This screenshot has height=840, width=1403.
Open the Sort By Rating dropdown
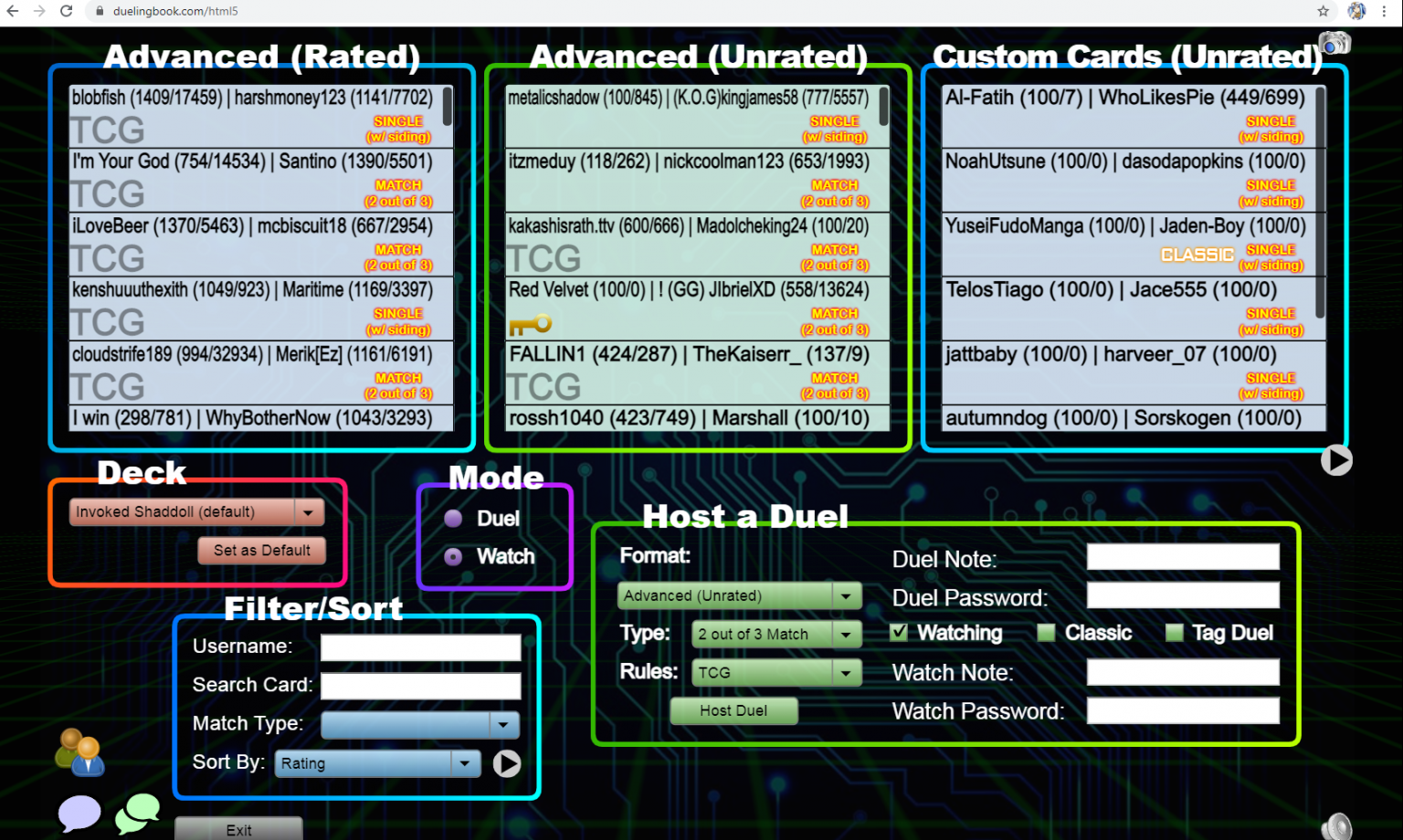pyautogui.click(x=465, y=763)
